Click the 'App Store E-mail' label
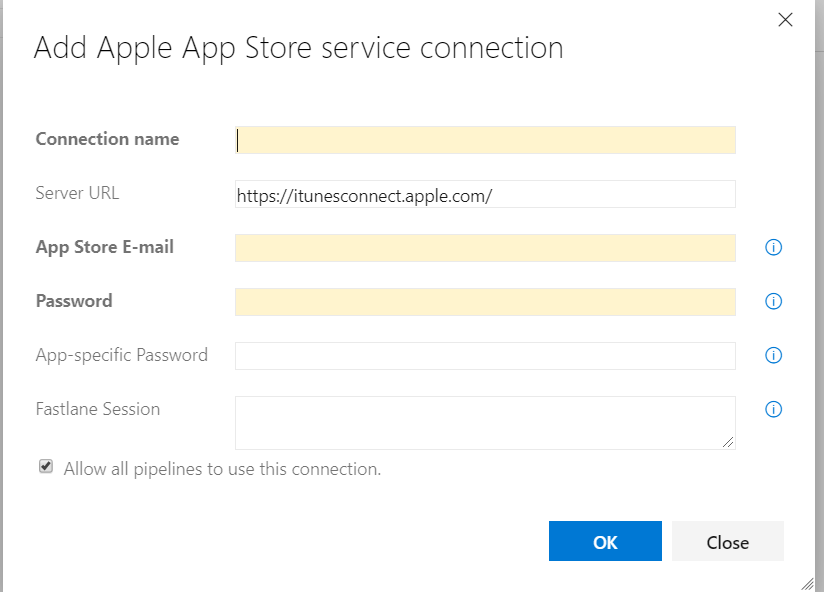Image resolution: width=824 pixels, height=592 pixels. tap(105, 247)
